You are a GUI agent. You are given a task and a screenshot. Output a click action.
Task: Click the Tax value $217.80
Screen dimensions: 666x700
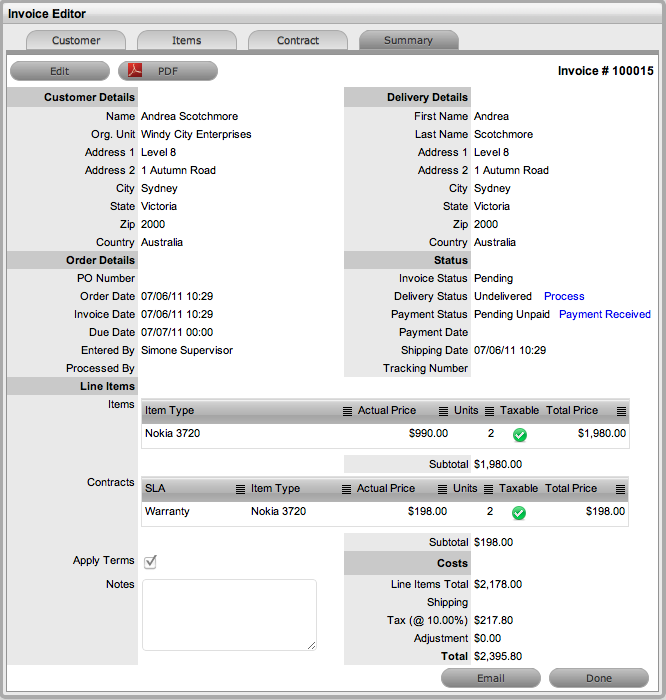(493, 620)
